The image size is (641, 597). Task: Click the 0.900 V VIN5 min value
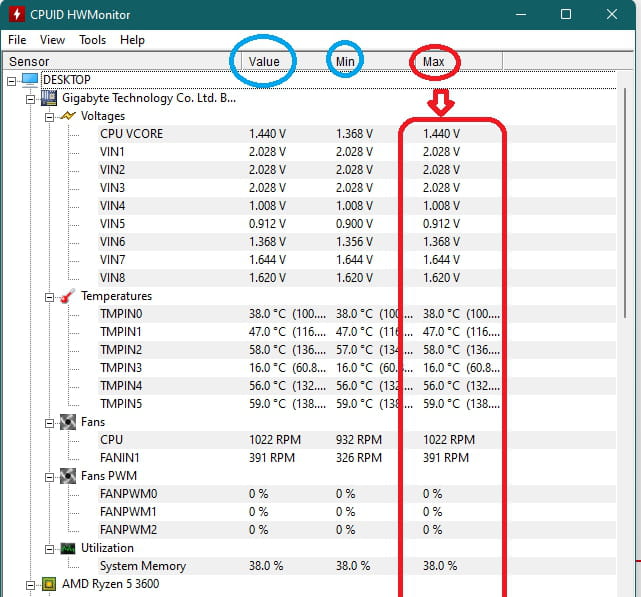pos(354,224)
